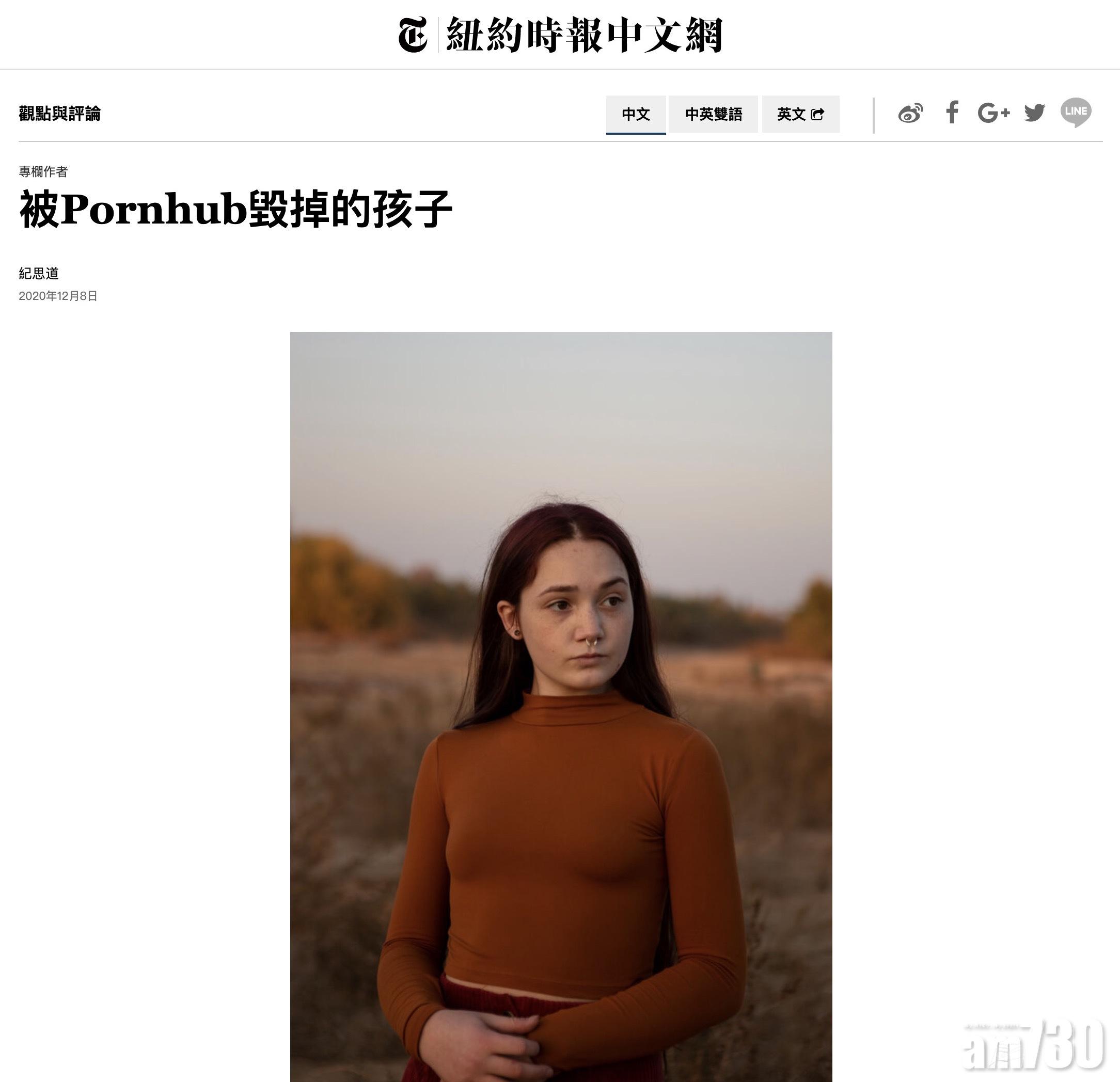Share the article via LINE
The image size is (1120, 1082).
pos(1076,112)
